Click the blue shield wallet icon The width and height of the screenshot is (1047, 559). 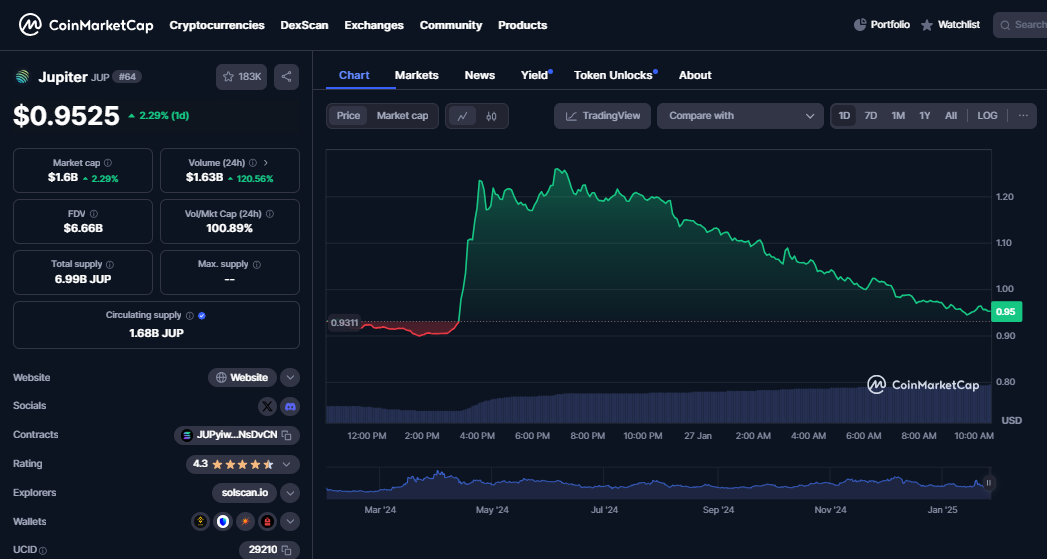[222, 522]
